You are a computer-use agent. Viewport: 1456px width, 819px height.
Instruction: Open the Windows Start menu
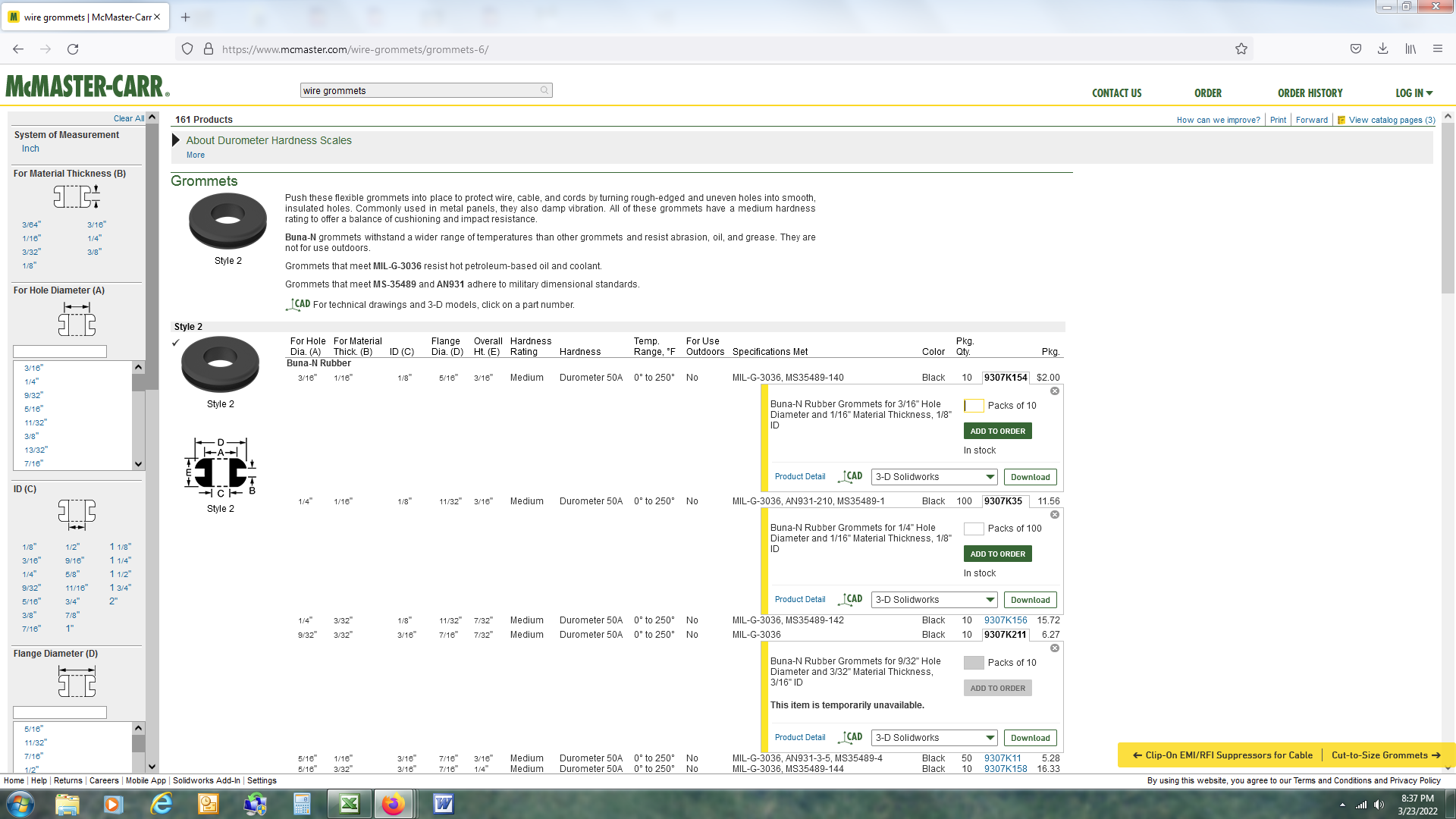20,804
